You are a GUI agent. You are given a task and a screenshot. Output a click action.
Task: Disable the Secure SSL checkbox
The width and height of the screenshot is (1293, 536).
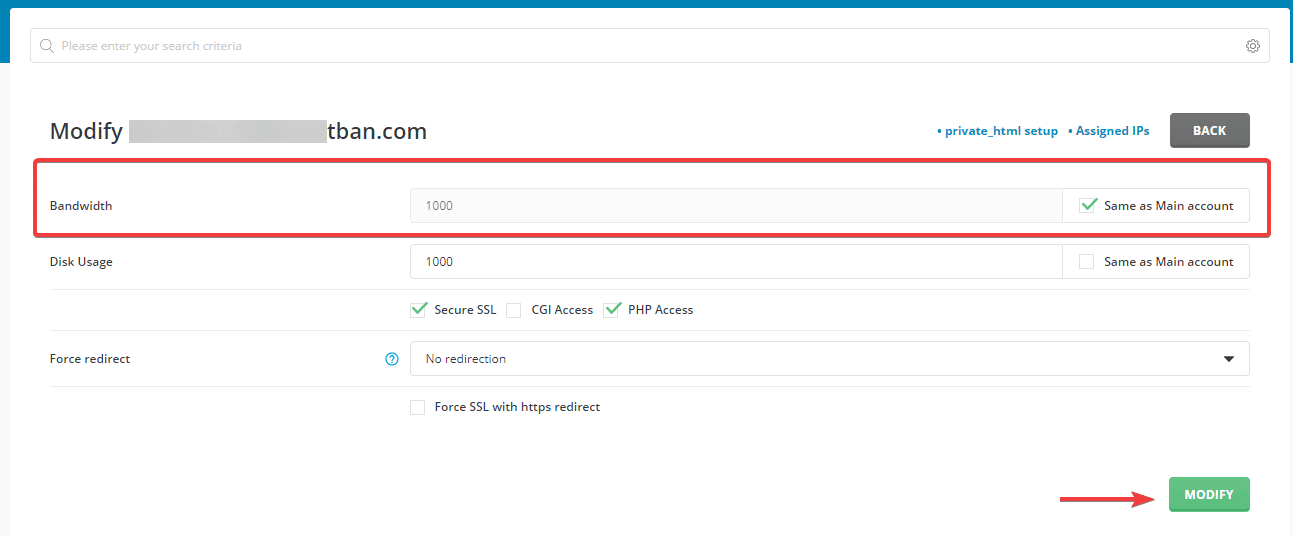pos(419,310)
